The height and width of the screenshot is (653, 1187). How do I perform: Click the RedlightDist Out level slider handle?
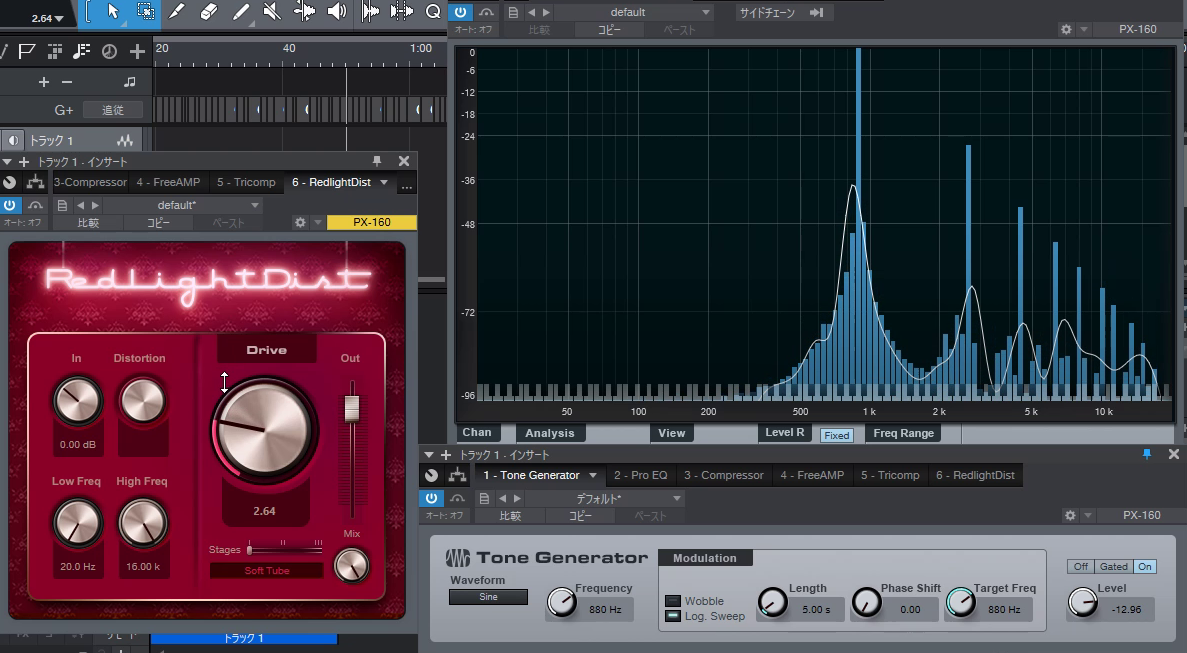click(352, 408)
